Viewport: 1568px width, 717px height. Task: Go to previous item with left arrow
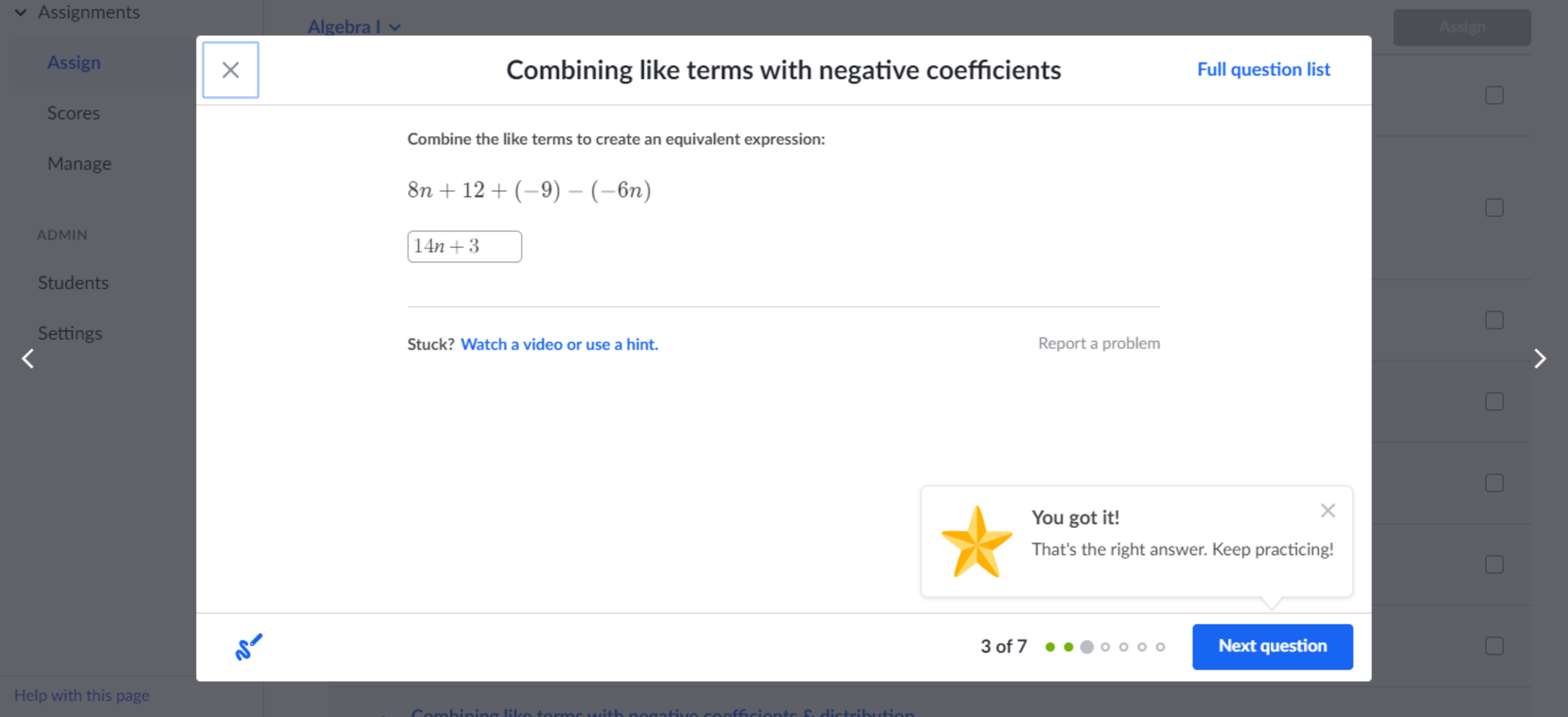point(28,359)
